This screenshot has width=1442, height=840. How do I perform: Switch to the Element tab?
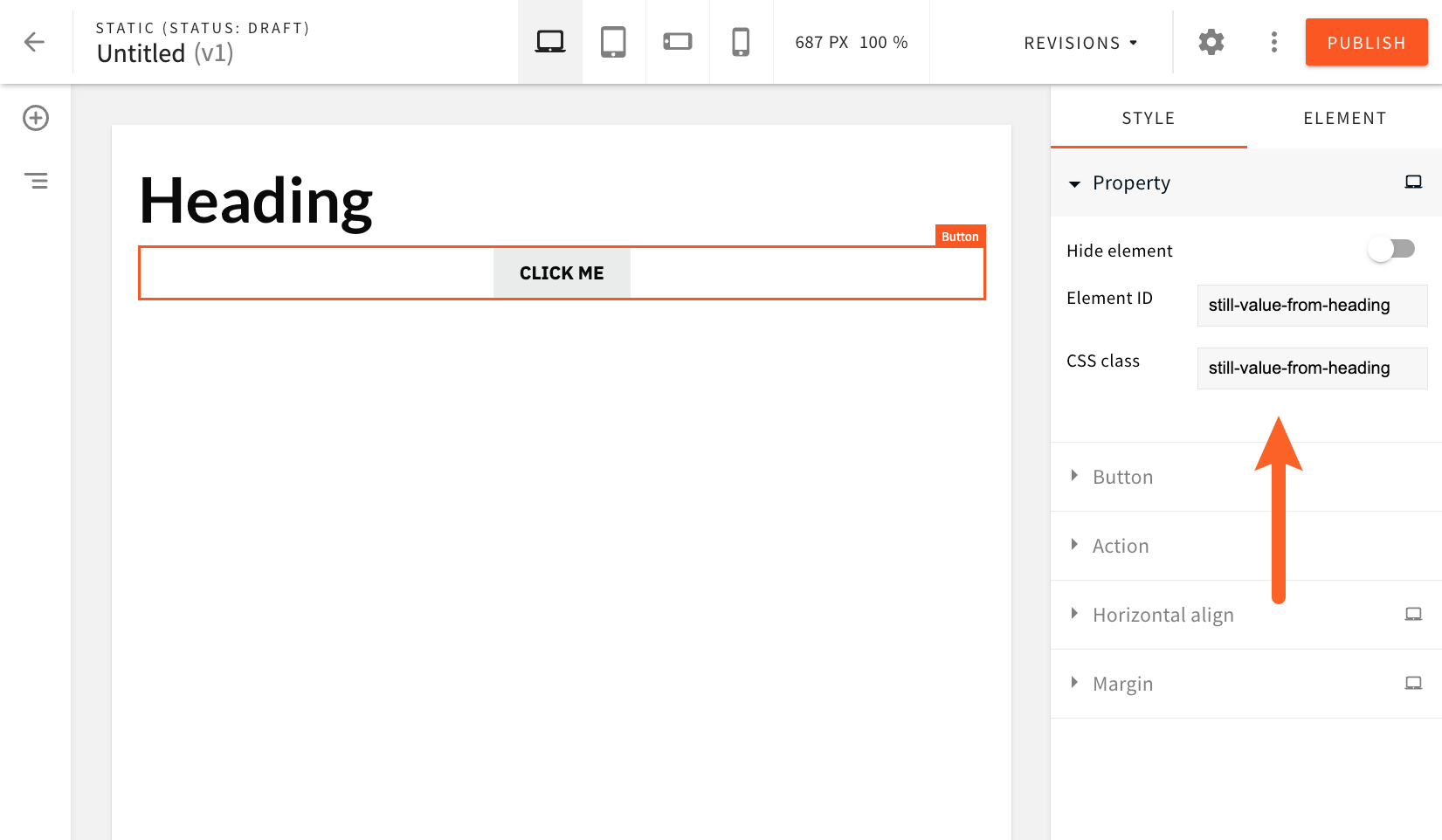(x=1344, y=117)
